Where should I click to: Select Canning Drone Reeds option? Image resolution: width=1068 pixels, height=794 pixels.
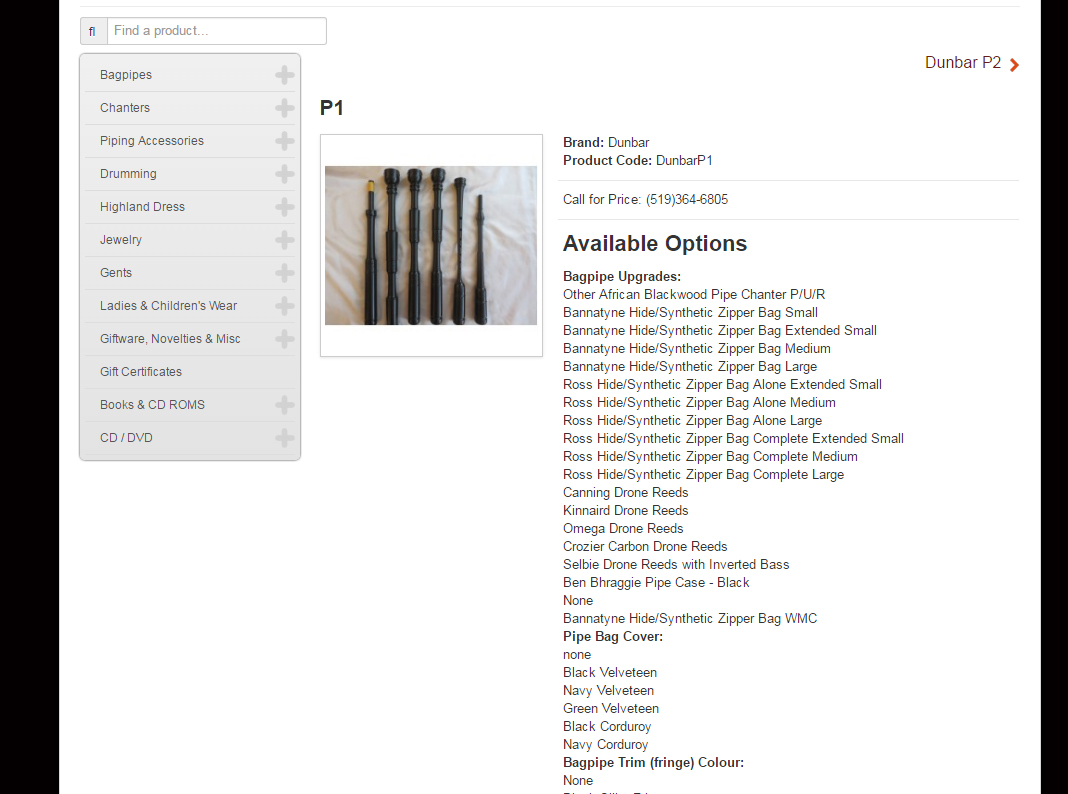pos(626,493)
